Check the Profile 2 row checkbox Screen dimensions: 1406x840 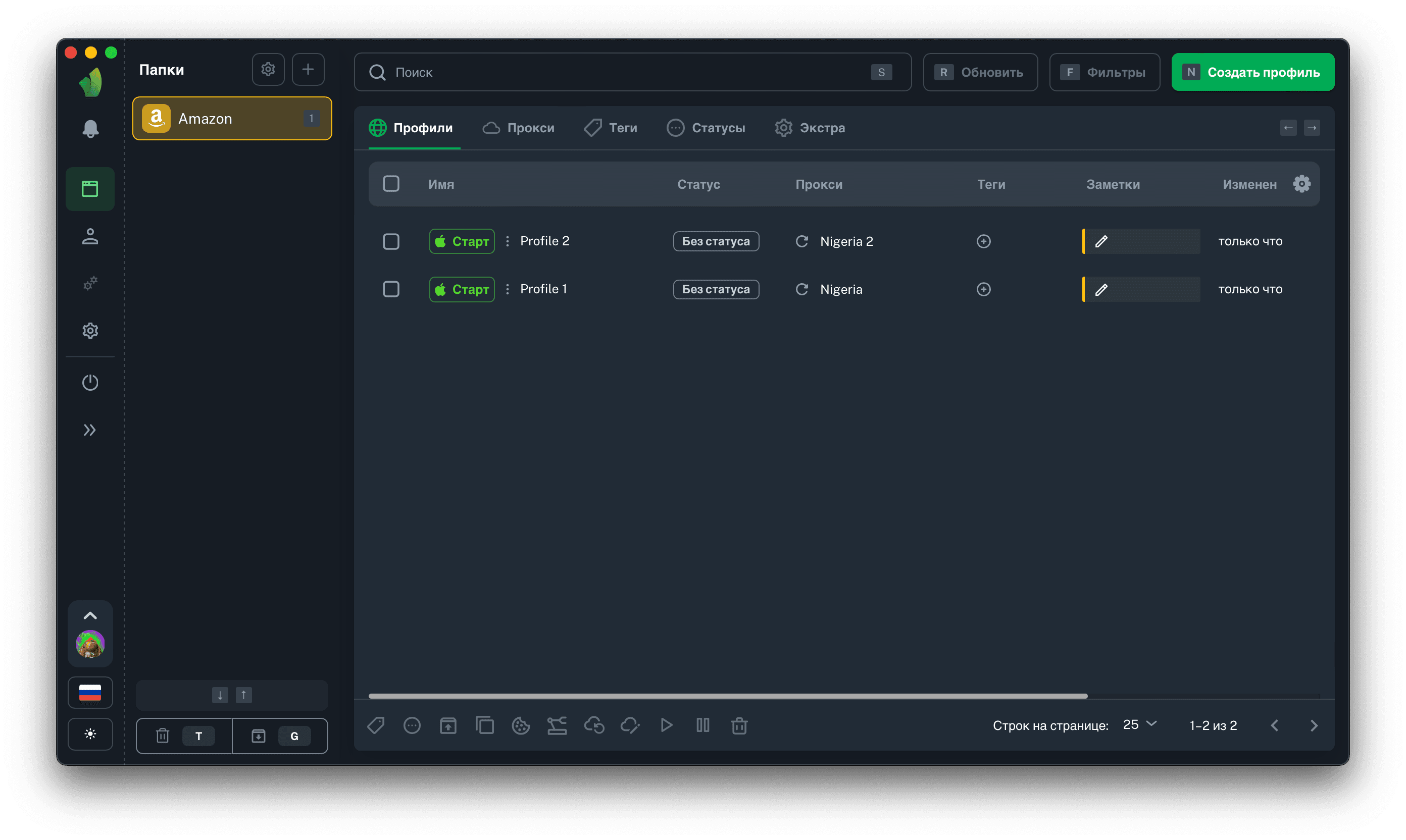click(391, 242)
